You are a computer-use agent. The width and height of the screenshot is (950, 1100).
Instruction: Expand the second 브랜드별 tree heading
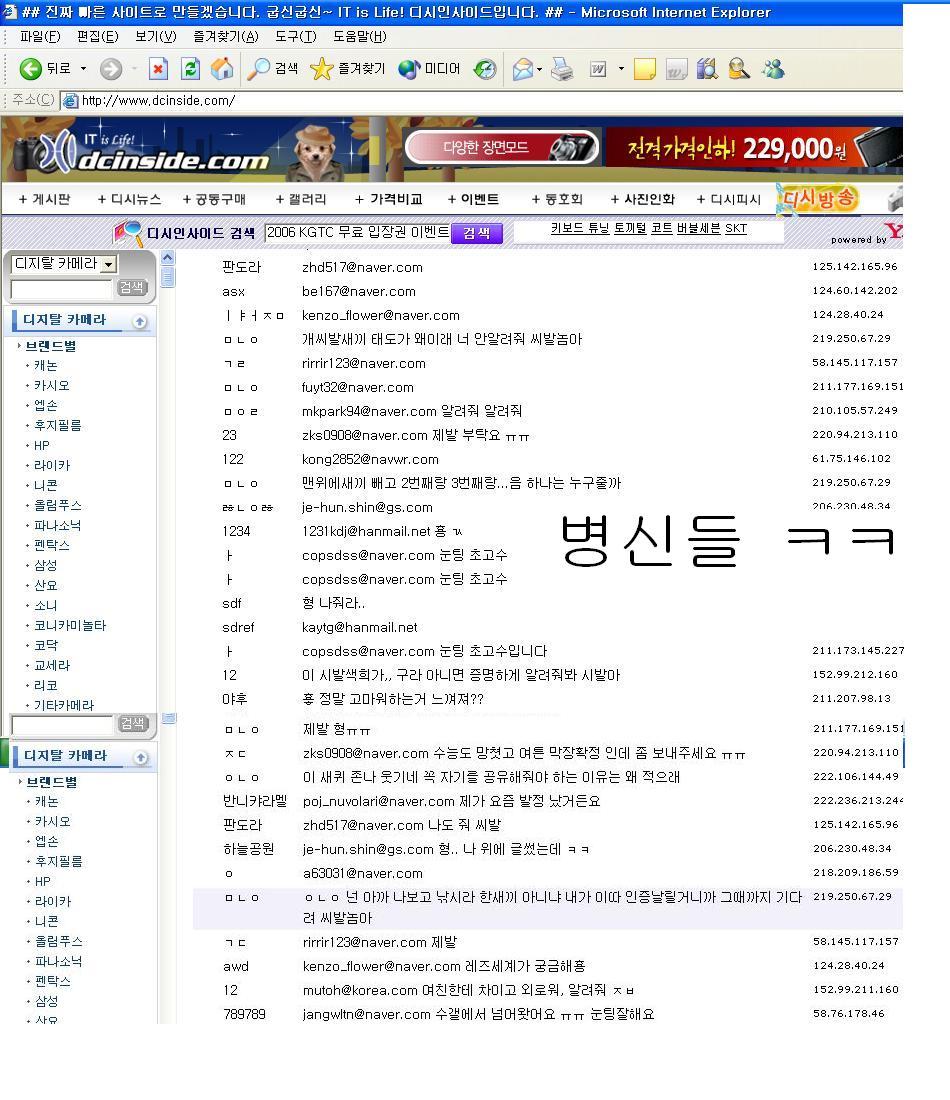pyautogui.click(x=52, y=782)
